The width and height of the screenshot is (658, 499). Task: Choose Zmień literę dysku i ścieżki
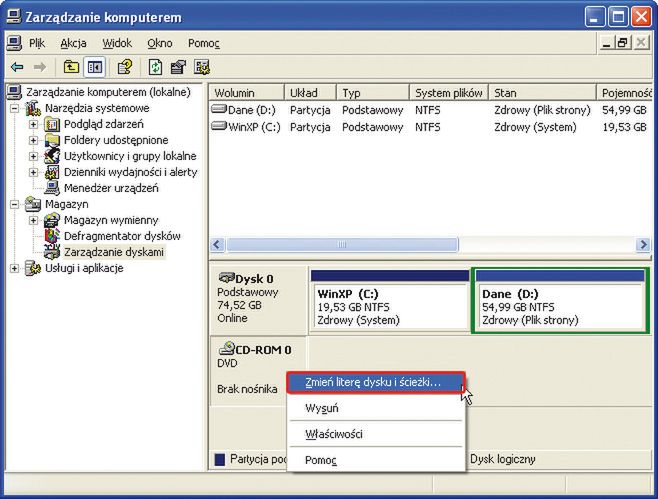(376, 382)
